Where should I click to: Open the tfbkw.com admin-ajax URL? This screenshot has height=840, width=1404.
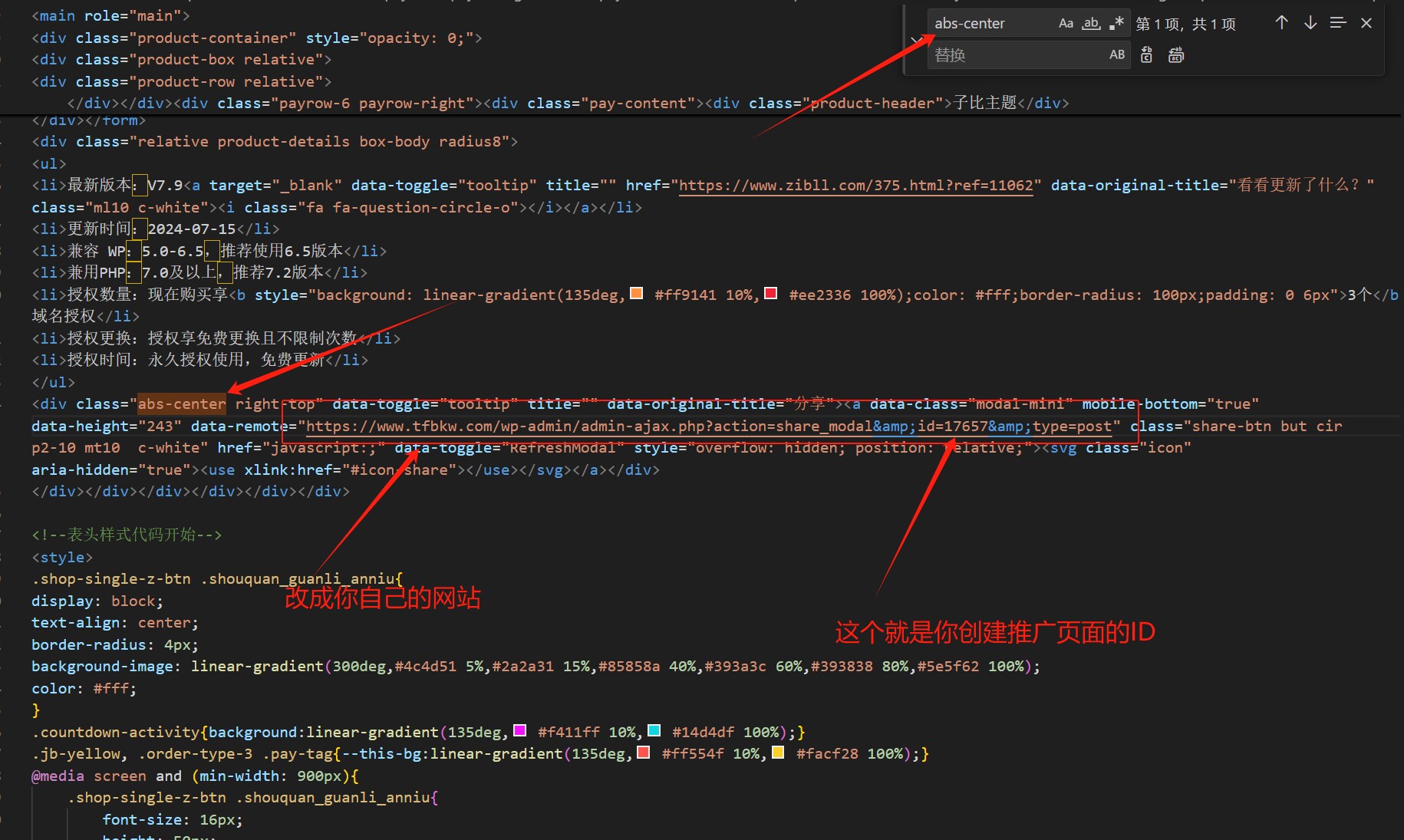click(709, 426)
